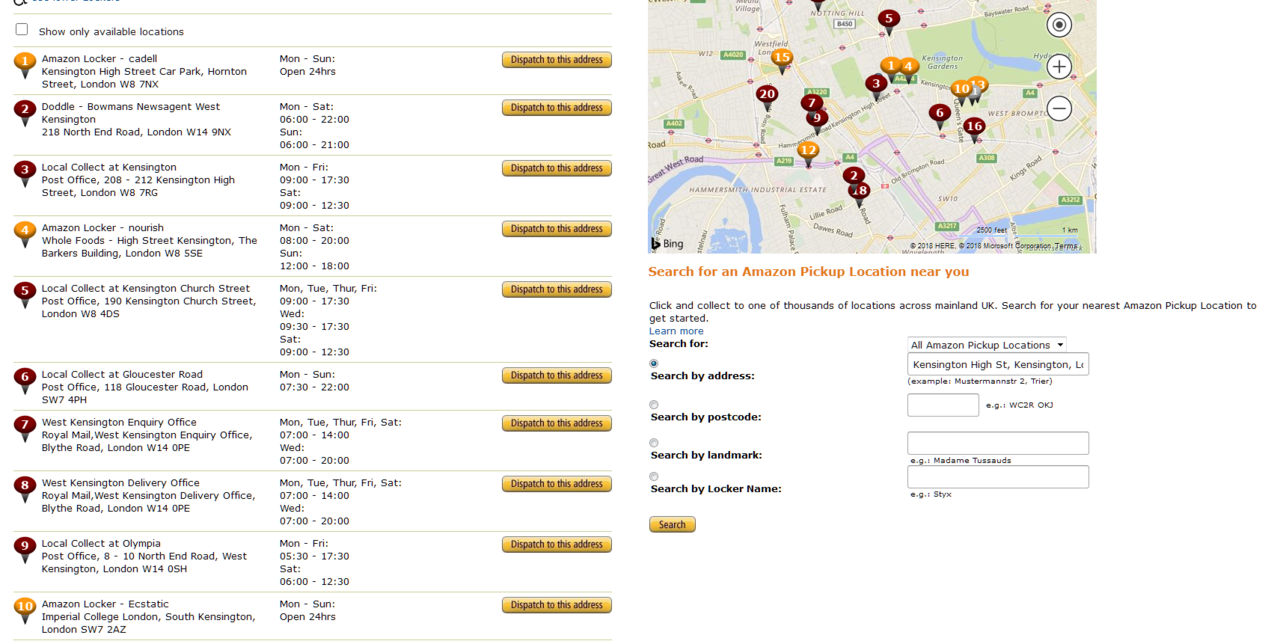Click 'Amazon Locker - Ecstatic' name text

click(105, 604)
